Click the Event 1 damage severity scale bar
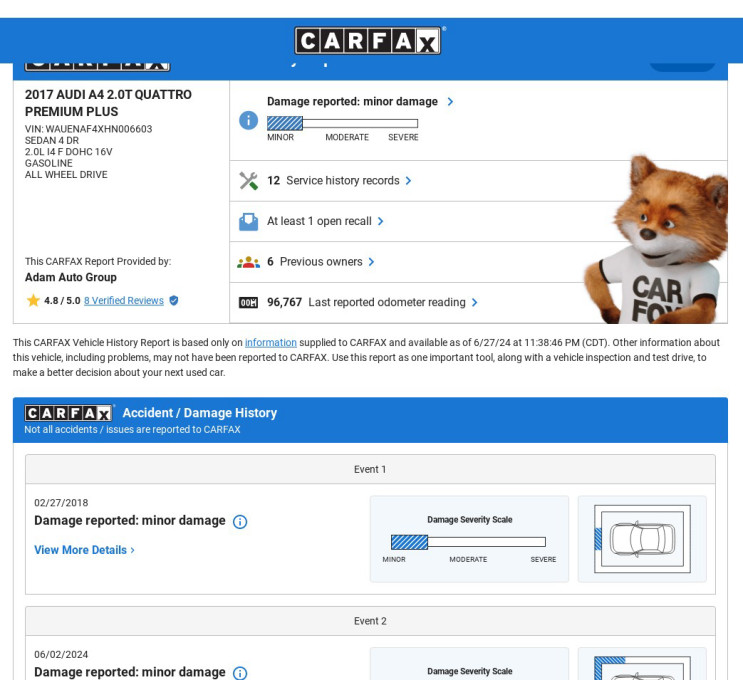The height and width of the screenshot is (680, 743). click(x=468, y=542)
